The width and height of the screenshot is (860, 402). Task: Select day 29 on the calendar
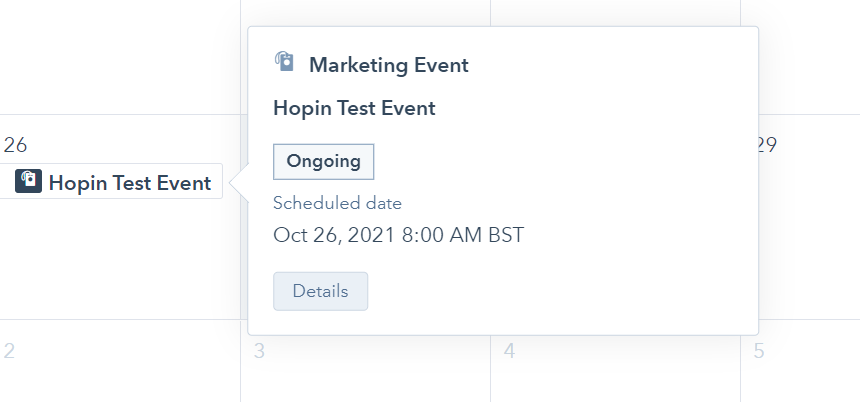tap(768, 145)
